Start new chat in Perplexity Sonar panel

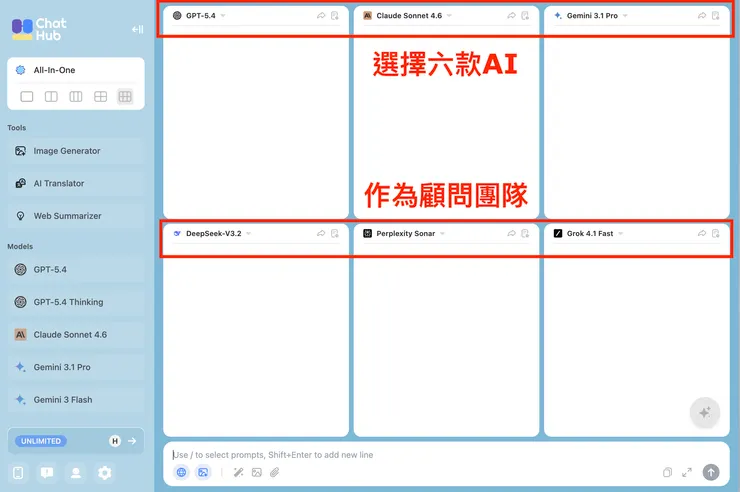pos(525,233)
